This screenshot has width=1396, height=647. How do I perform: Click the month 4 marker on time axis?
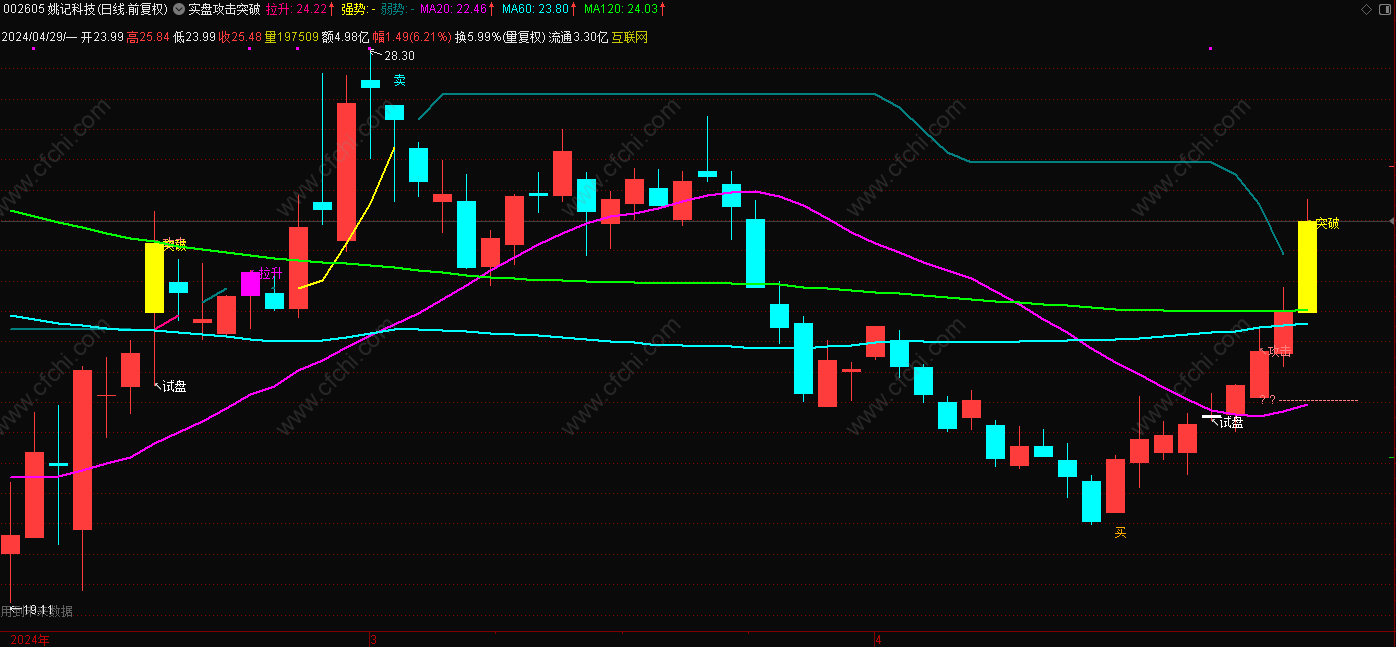[877, 639]
